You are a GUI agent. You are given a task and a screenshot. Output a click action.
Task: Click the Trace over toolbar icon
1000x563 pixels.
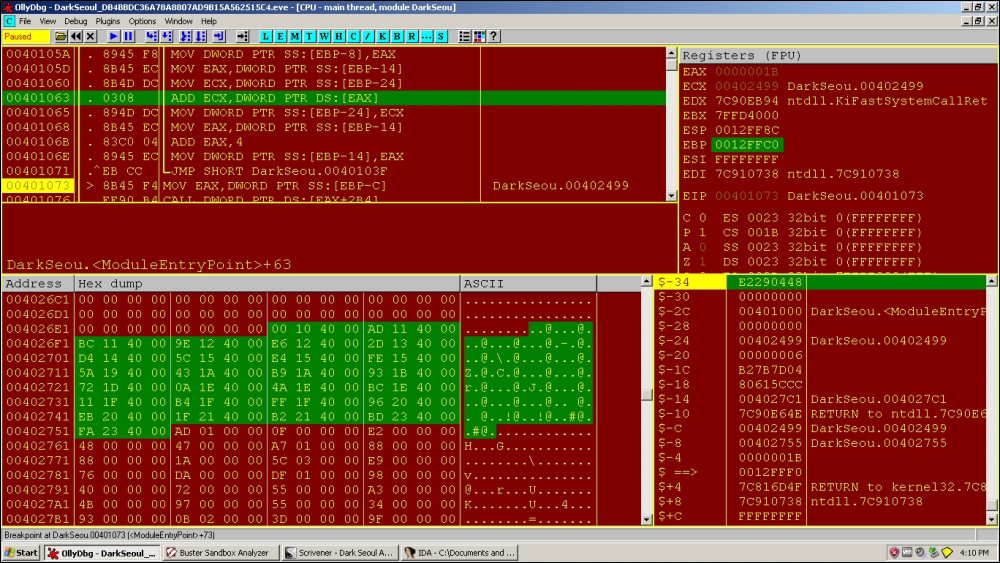click(201, 36)
